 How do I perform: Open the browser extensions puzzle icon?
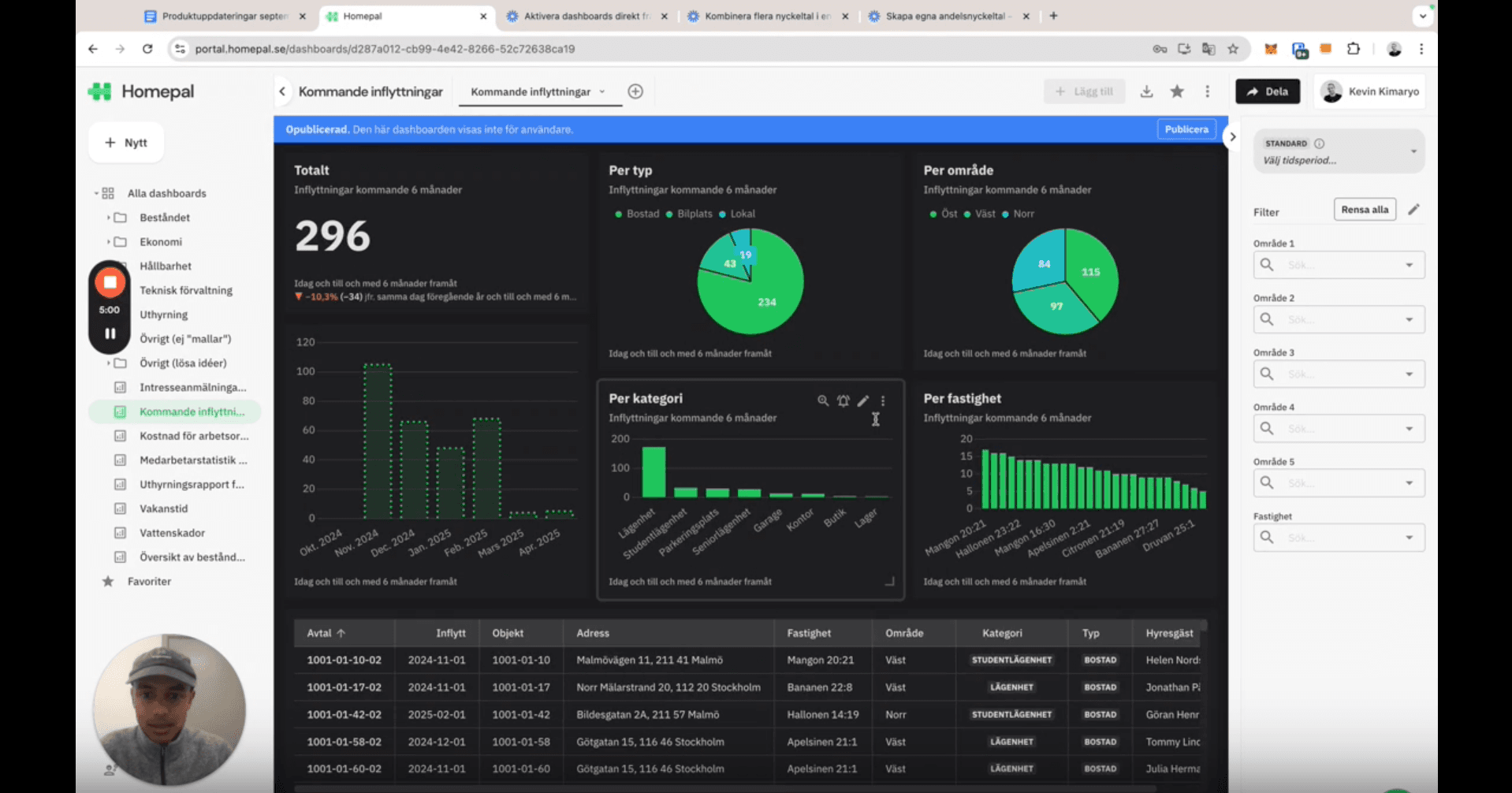[1354, 49]
